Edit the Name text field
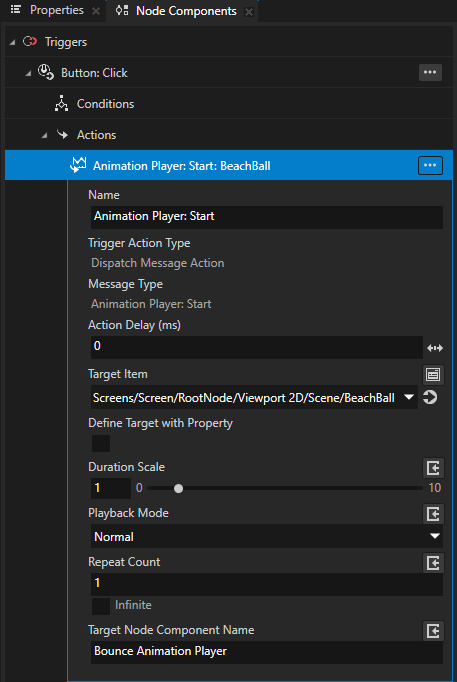Viewport: 457px width, 682px height. tap(267, 217)
